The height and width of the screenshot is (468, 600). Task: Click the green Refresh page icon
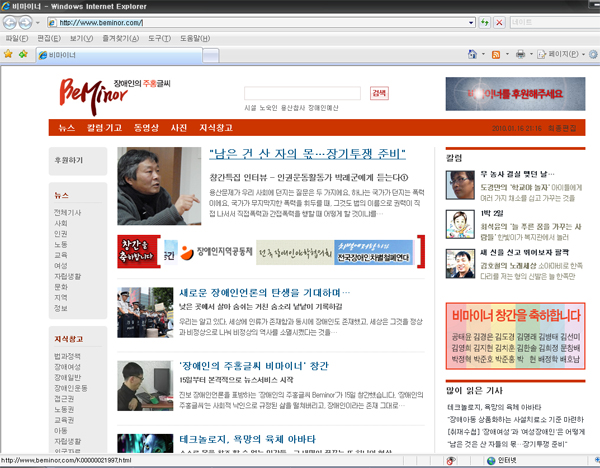(x=484, y=23)
